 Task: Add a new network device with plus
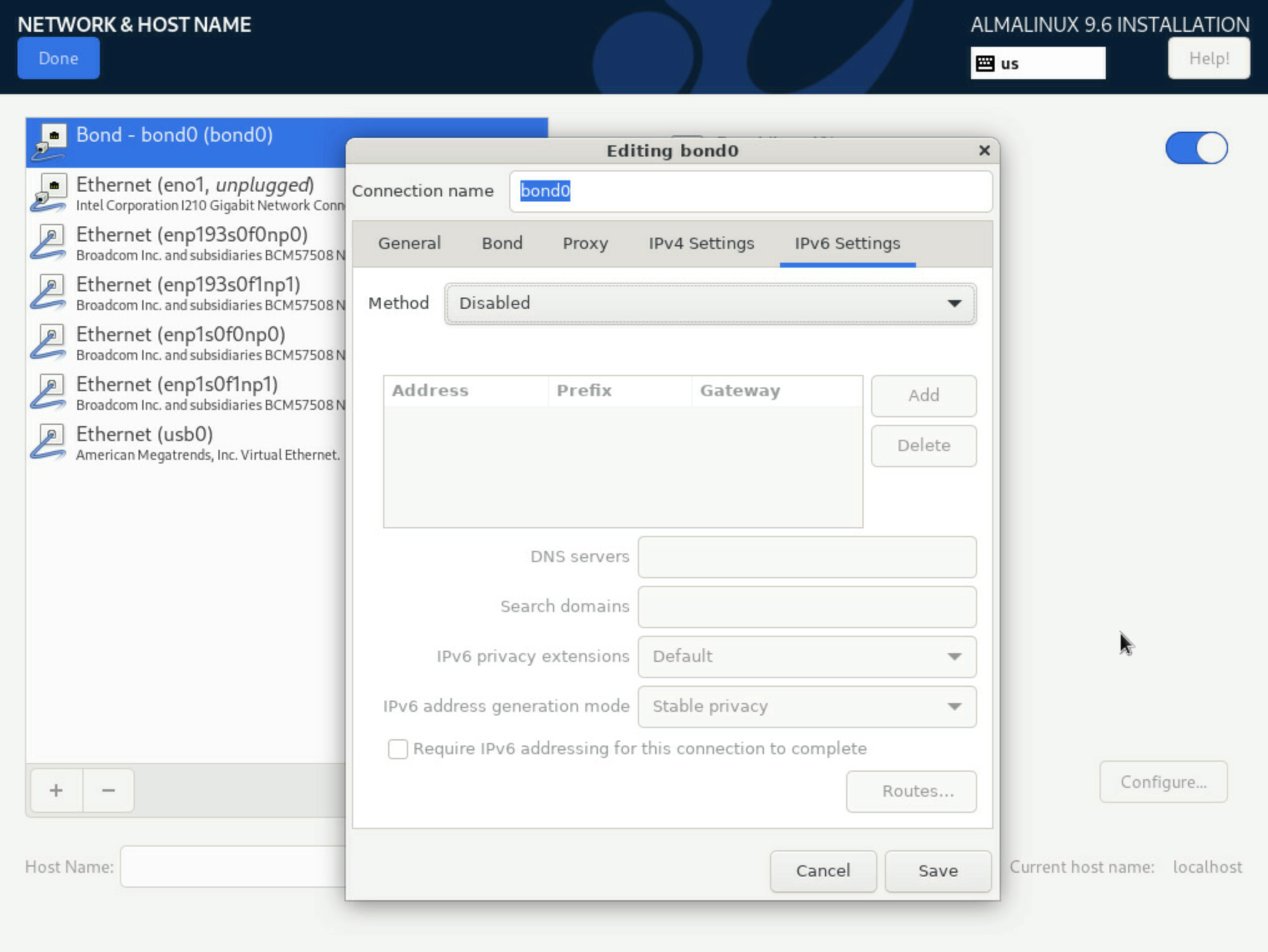56,790
